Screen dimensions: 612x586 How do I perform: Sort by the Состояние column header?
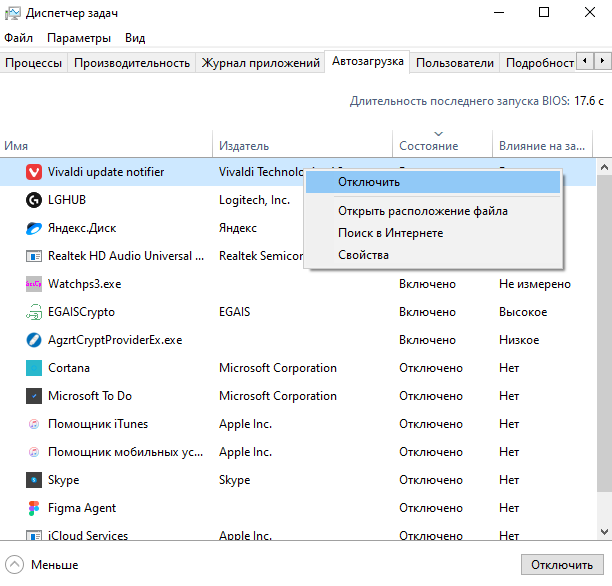pyautogui.click(x=442, y=144)
